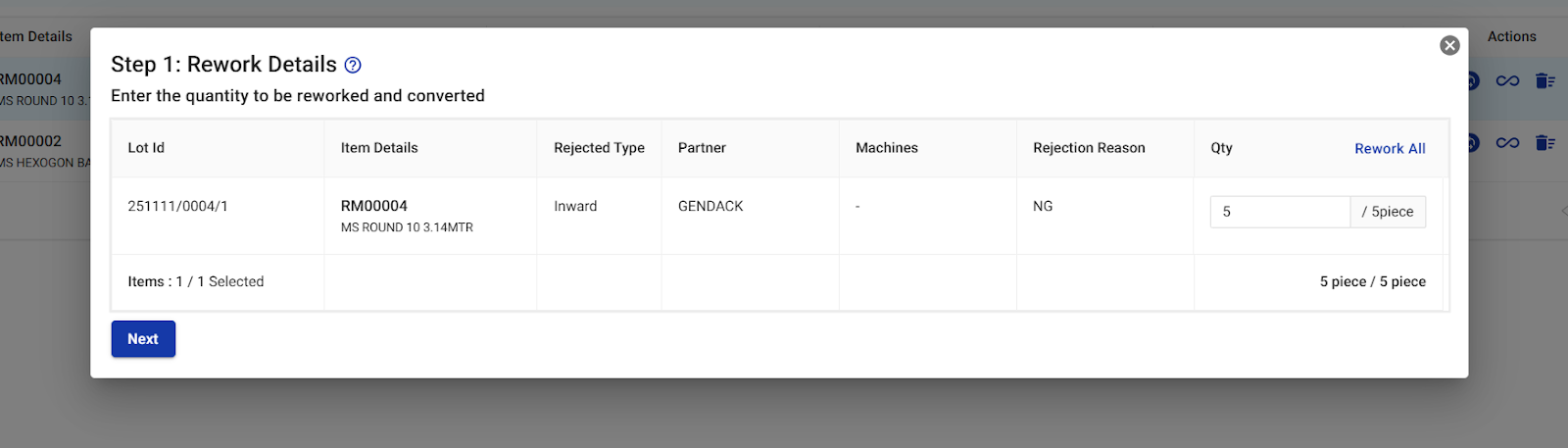Click the delete list icon in second row

(x=1545, y=143)
